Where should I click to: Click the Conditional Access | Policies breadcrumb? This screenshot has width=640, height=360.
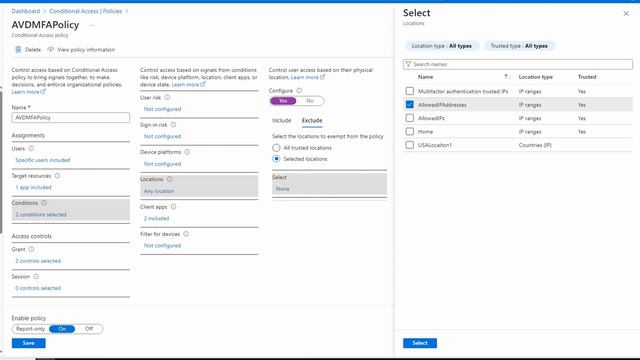point(86,11)
